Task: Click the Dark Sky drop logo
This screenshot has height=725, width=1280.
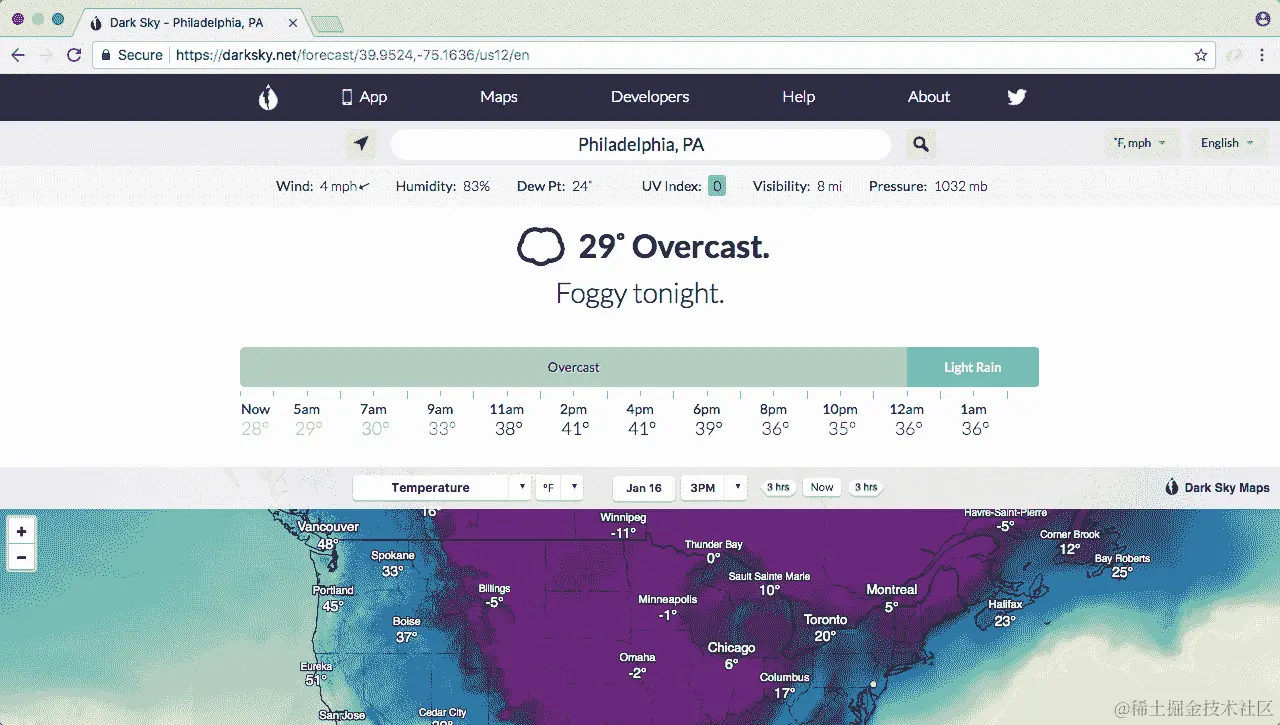Action: click(x=267, y=97)
